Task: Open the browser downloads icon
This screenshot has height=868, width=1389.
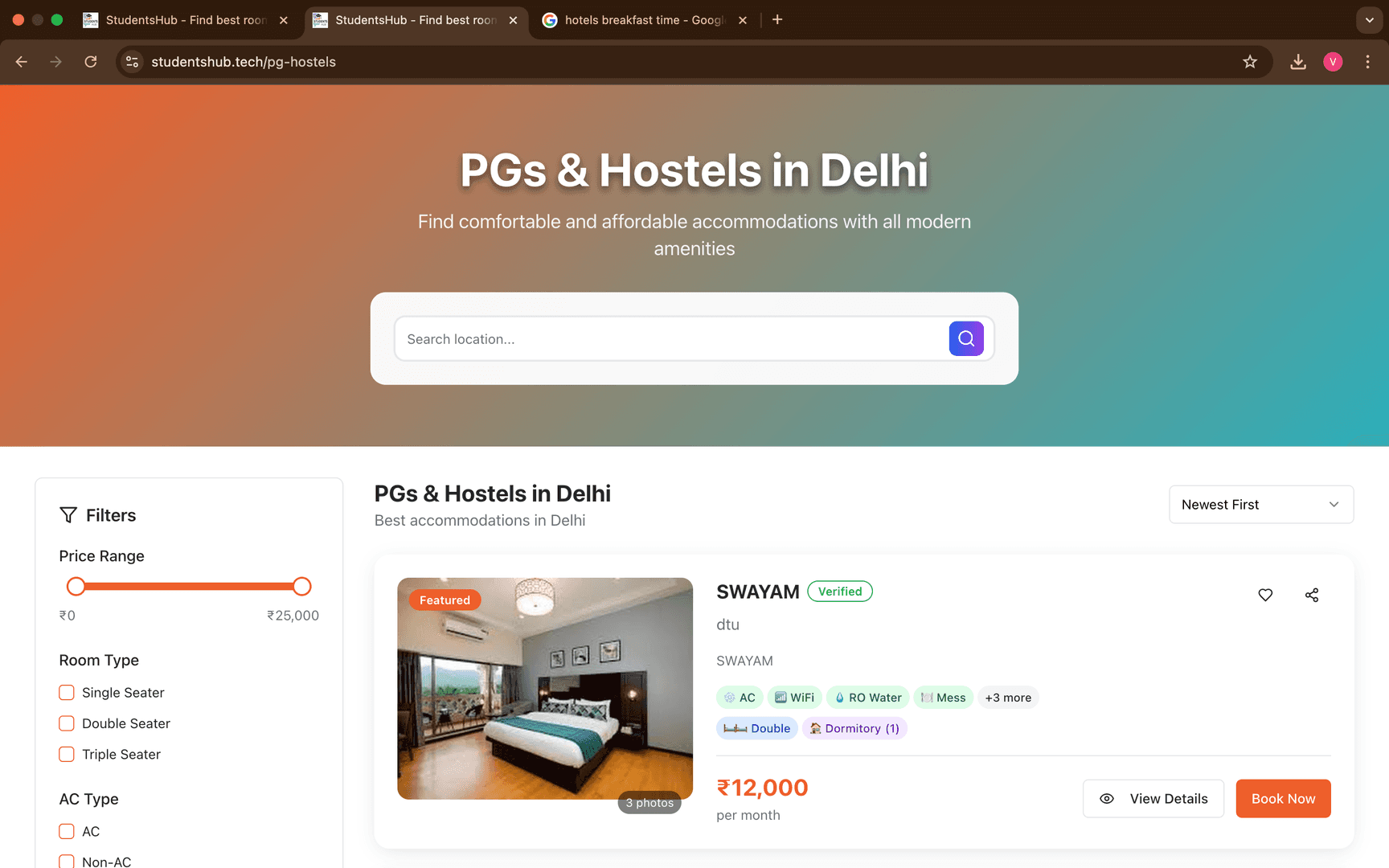Action: 1298,62
